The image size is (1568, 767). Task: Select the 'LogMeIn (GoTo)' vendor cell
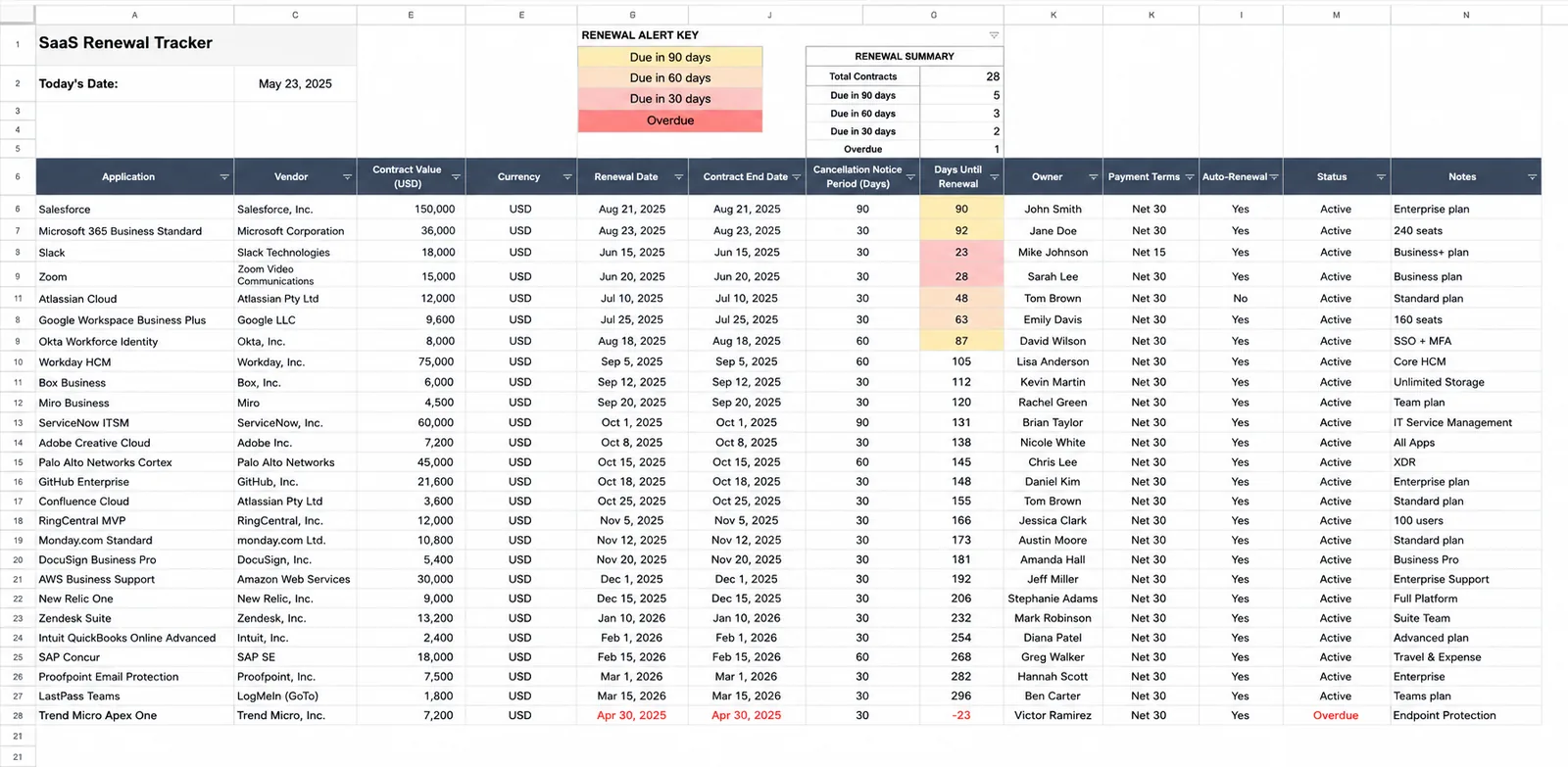tap(295, 696)
